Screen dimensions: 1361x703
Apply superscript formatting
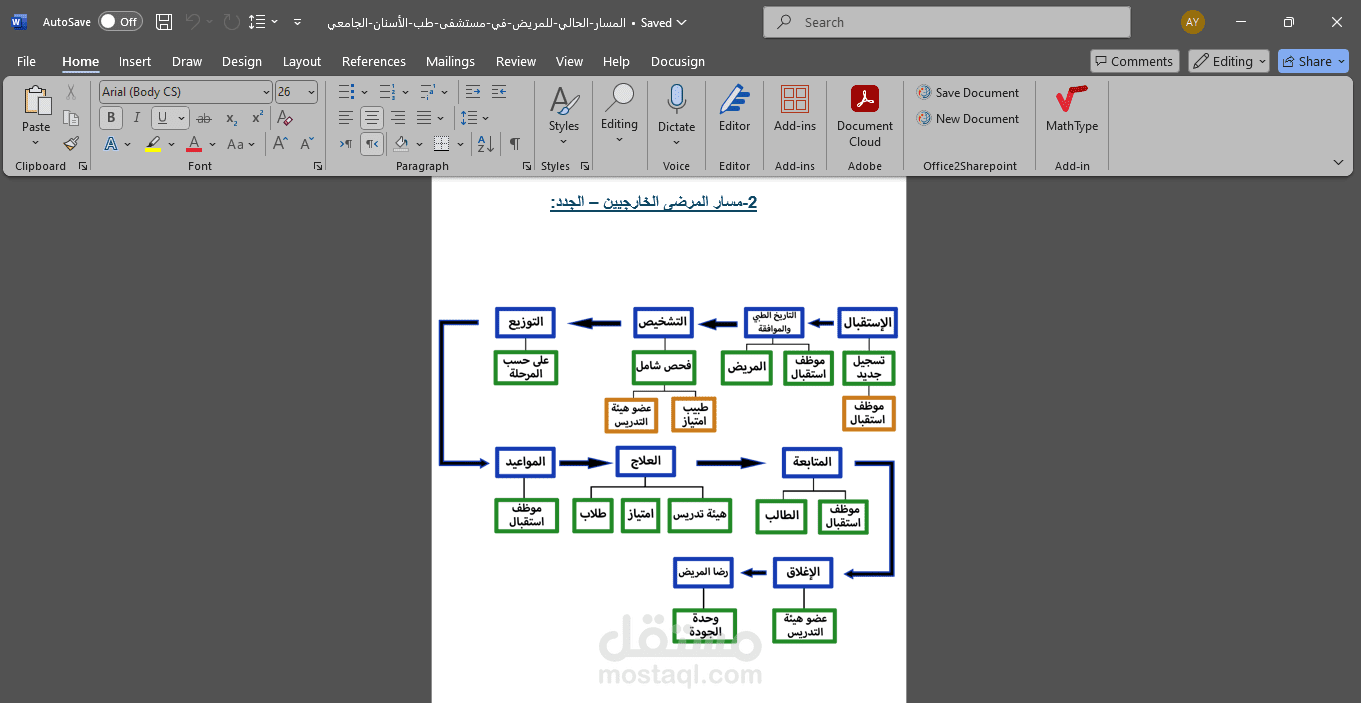(x=257, y=118)
